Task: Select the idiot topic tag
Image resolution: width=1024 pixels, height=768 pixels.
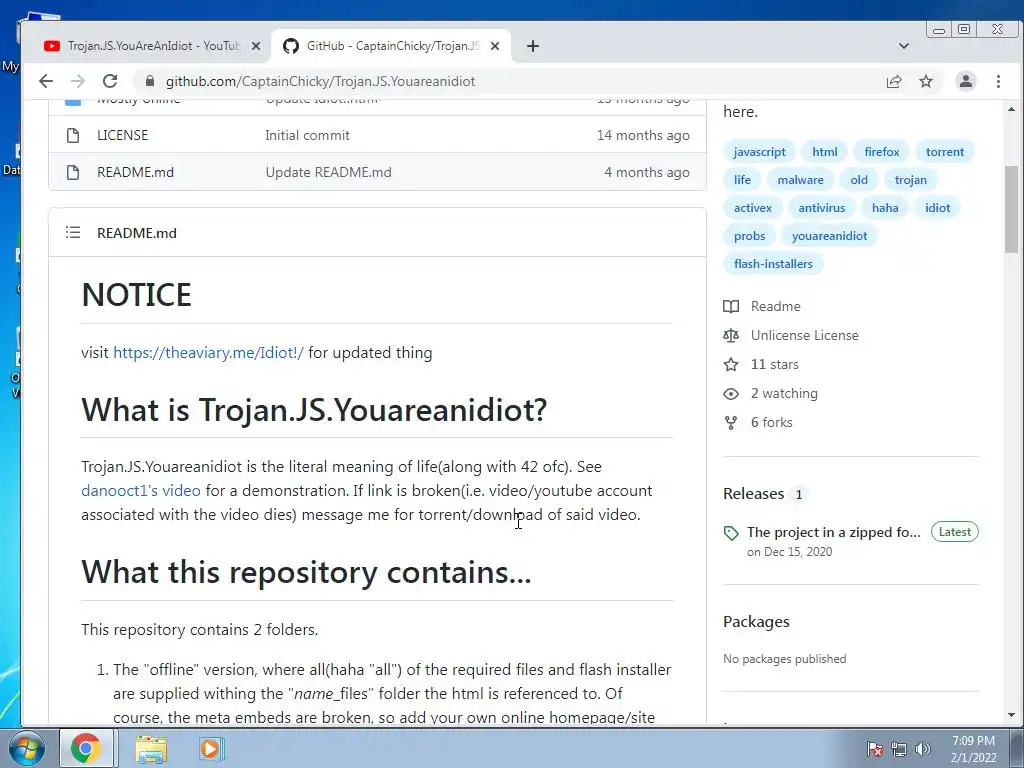Action: 937,208
